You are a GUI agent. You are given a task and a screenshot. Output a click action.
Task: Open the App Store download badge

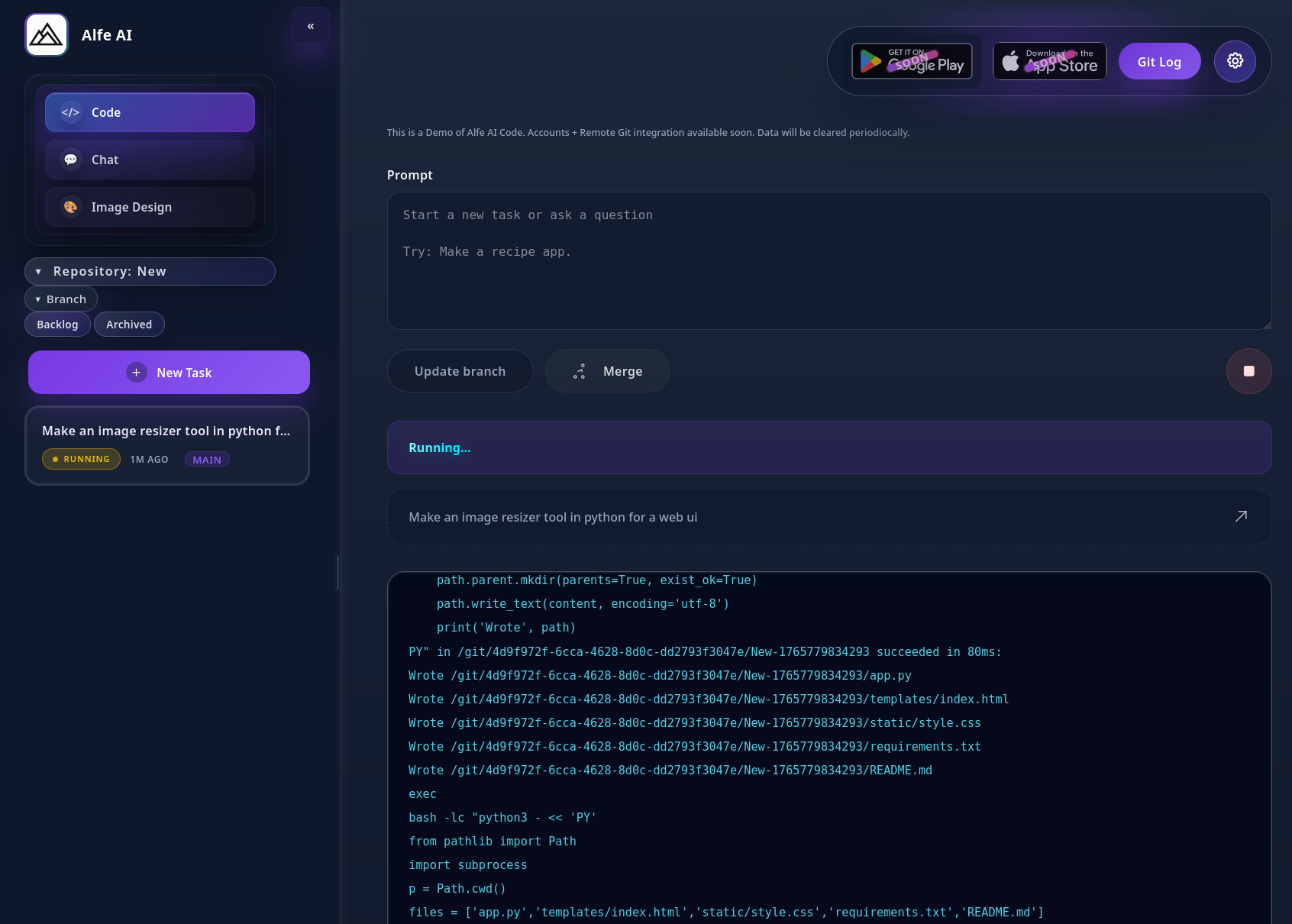1049,61
